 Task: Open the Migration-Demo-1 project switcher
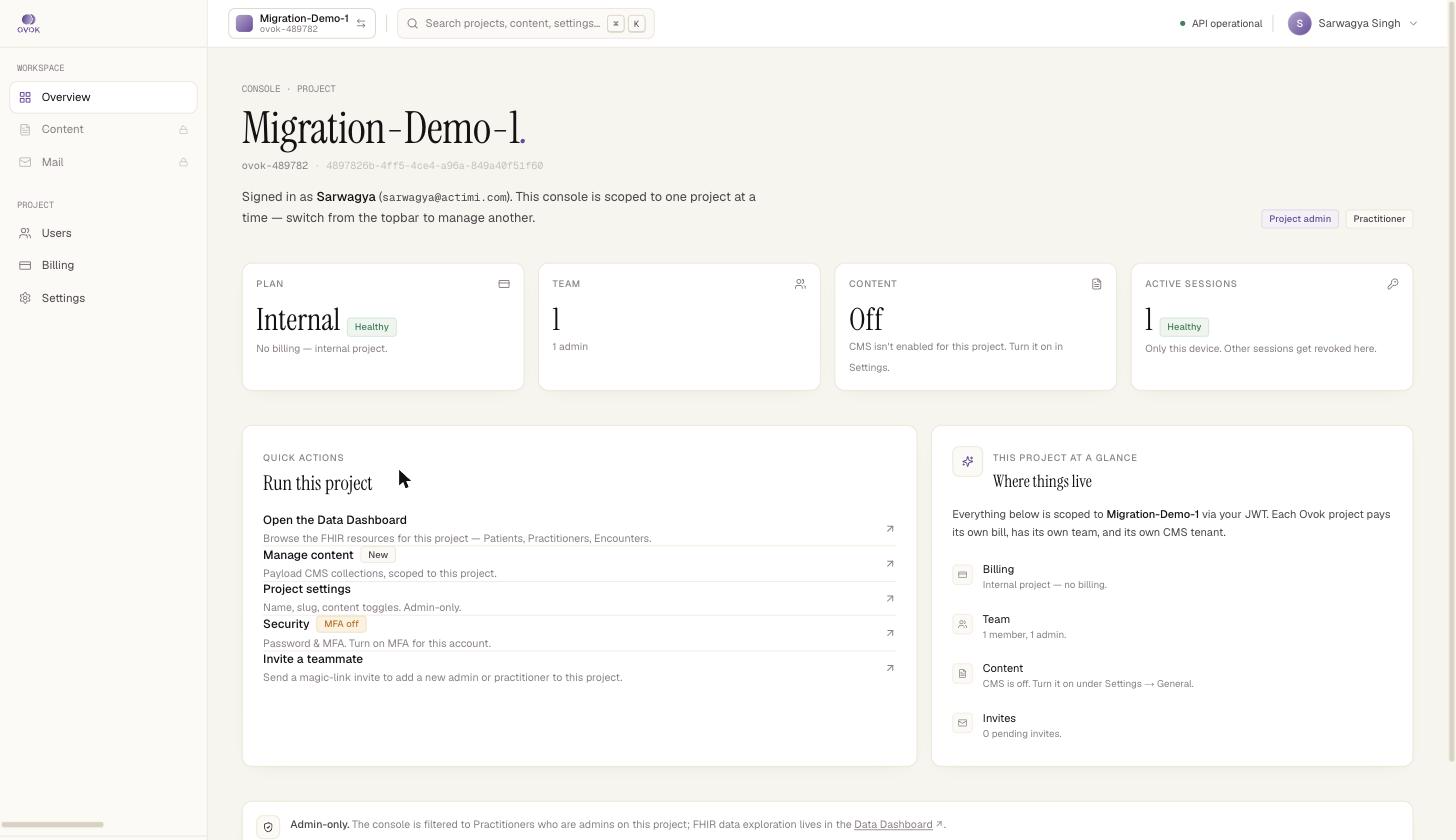(x=302, y=23)
